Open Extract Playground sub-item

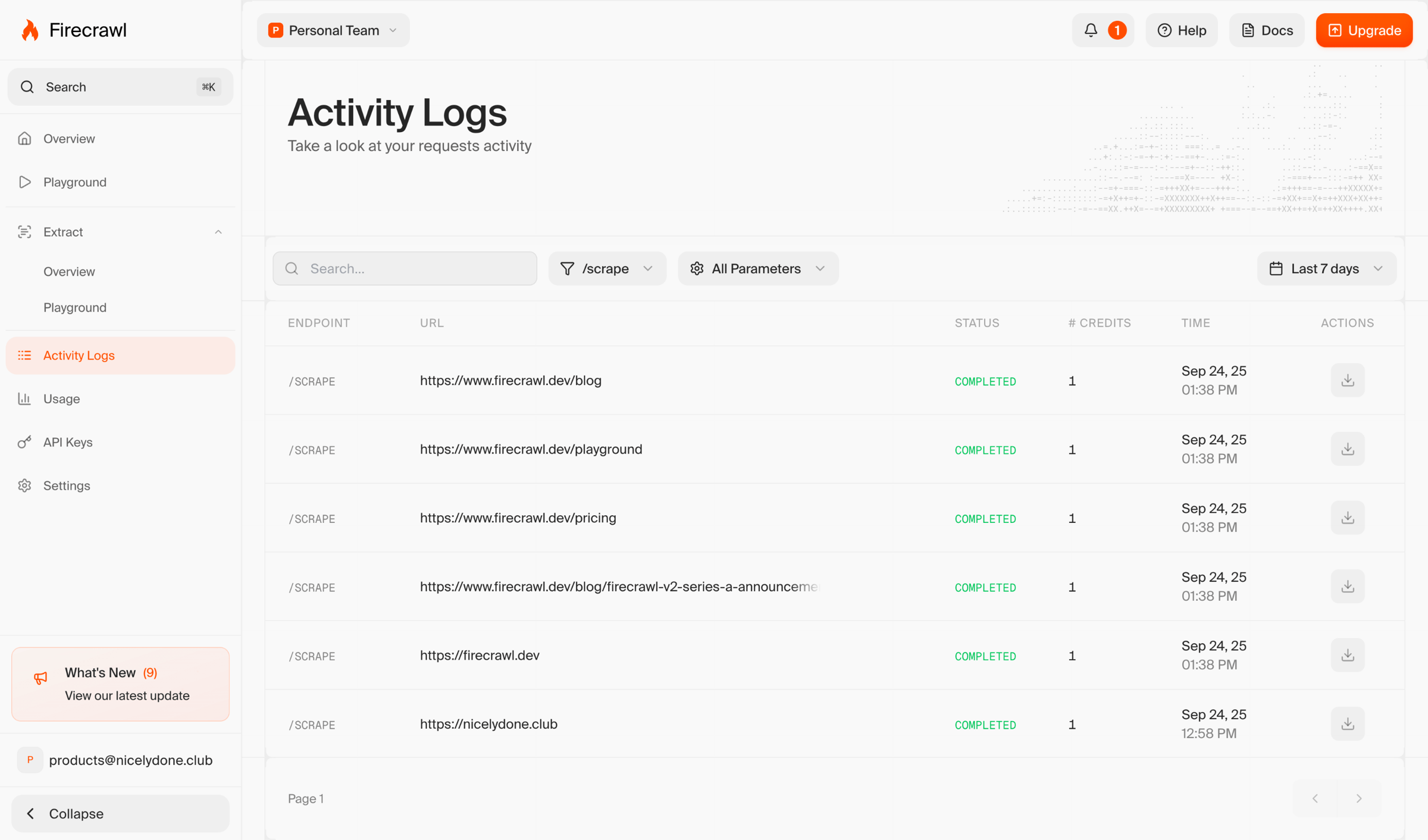(x=75, y=308)
